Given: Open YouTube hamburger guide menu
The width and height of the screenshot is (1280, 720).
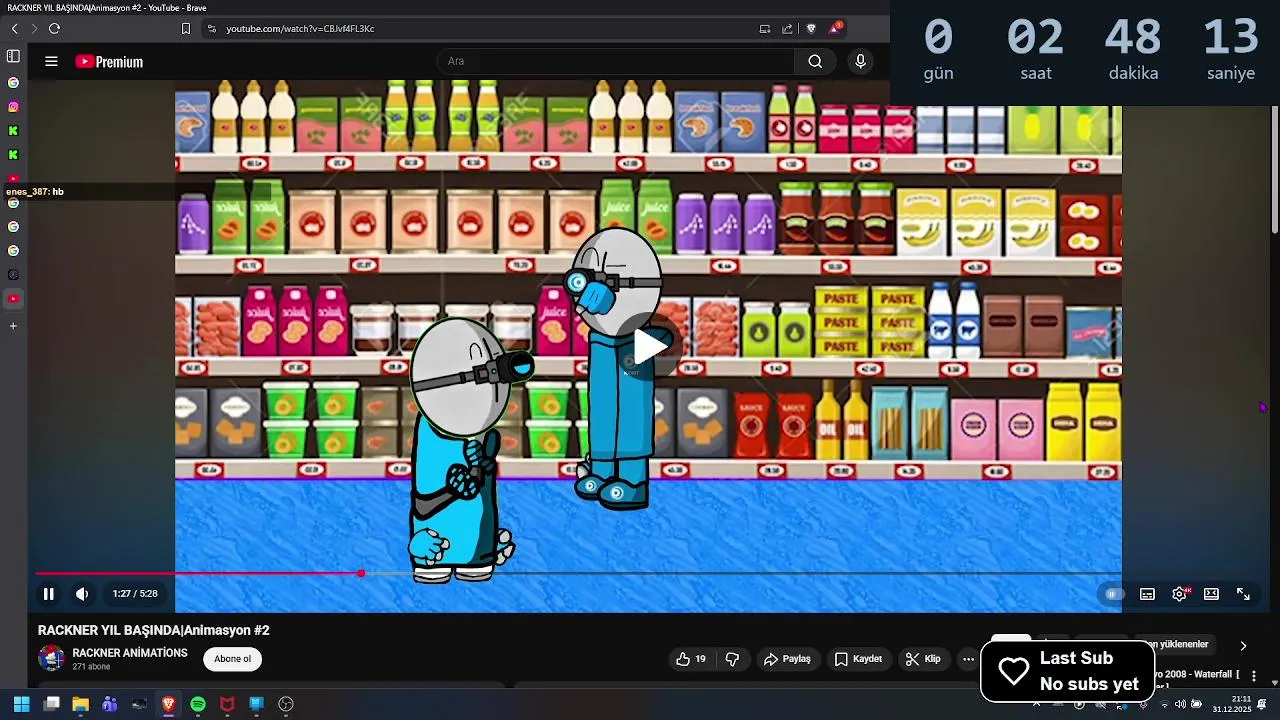Looking at the screenshot, I should (51, 61).
